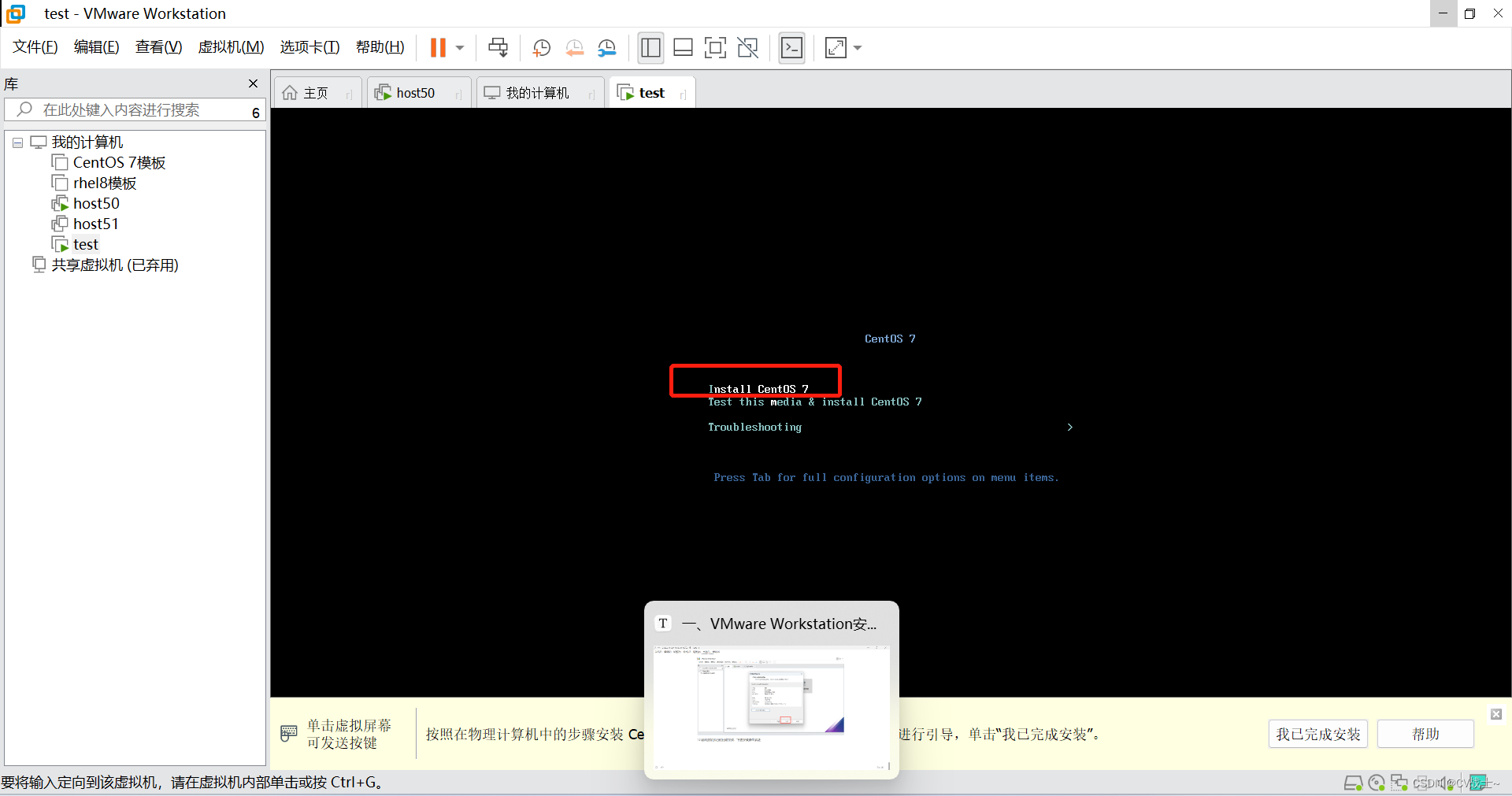
Task: Restore down the VMware window
Action: 1469,13
